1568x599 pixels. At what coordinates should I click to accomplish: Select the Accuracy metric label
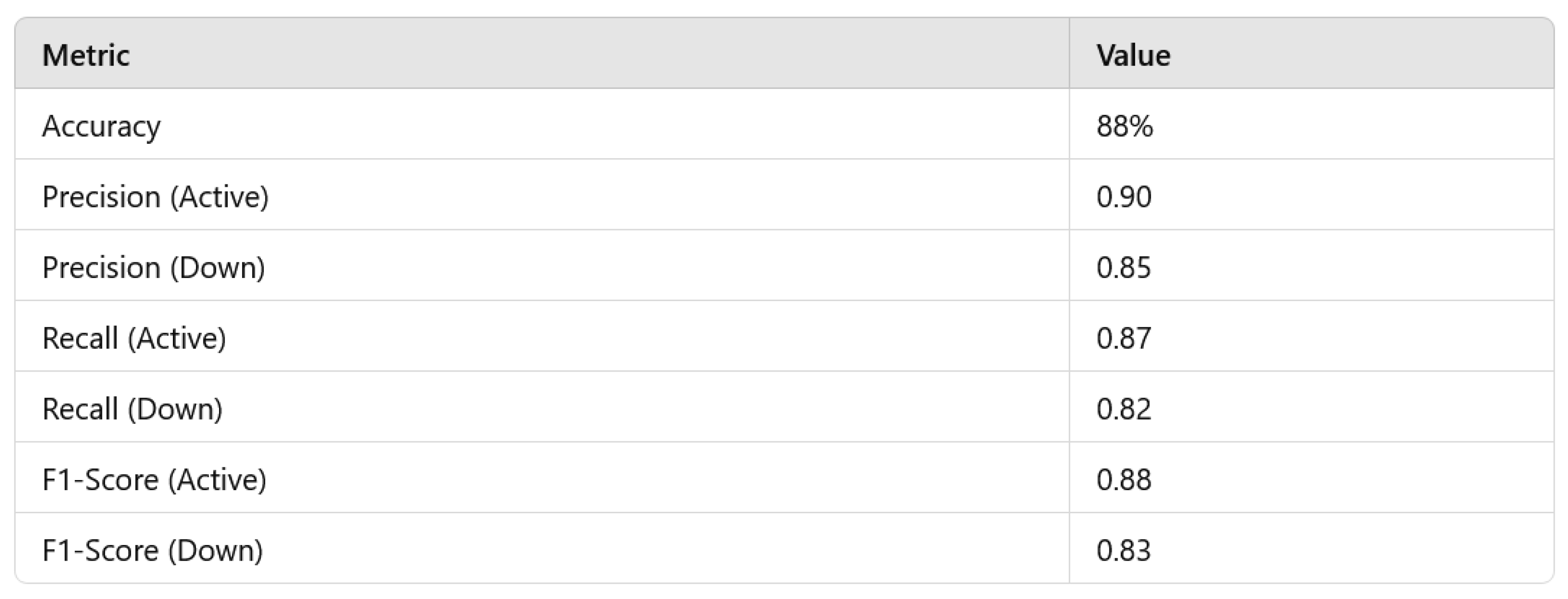pyautogui.click(x=101, y=127)
